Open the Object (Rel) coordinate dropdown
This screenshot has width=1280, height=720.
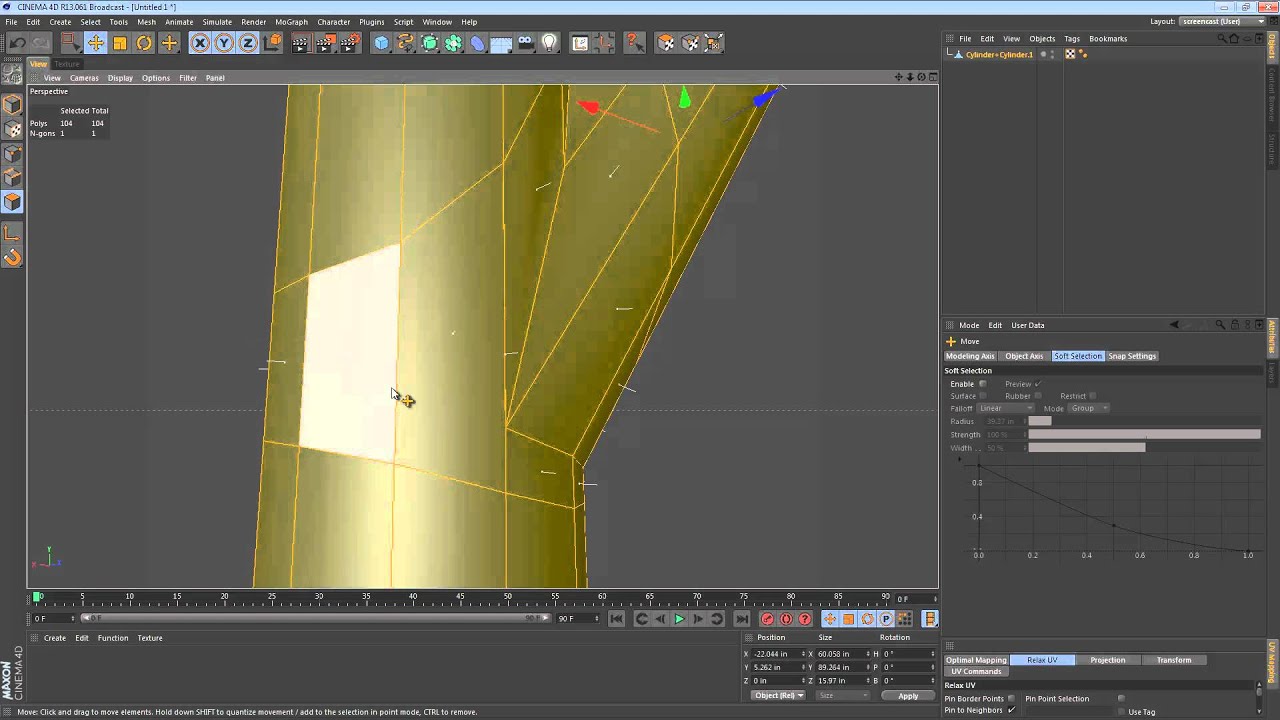pyautogui.click(x=779, y=696)
